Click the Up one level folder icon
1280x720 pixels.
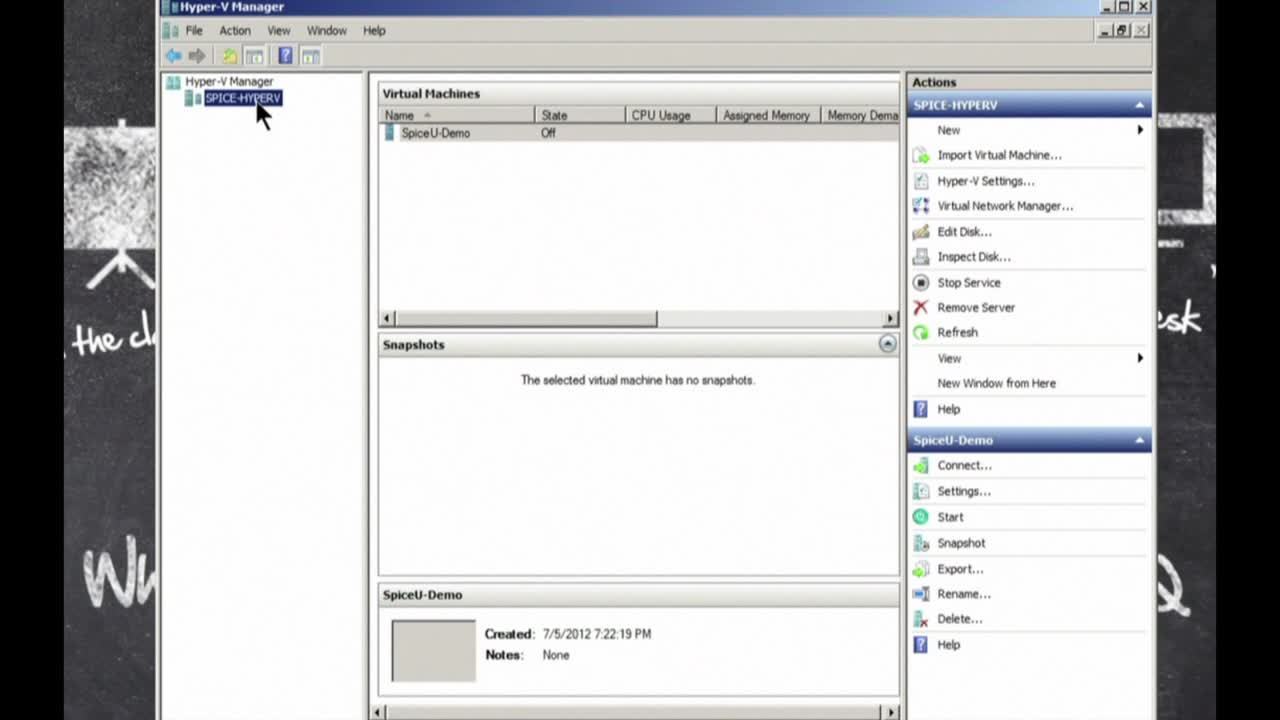(230, 56)
